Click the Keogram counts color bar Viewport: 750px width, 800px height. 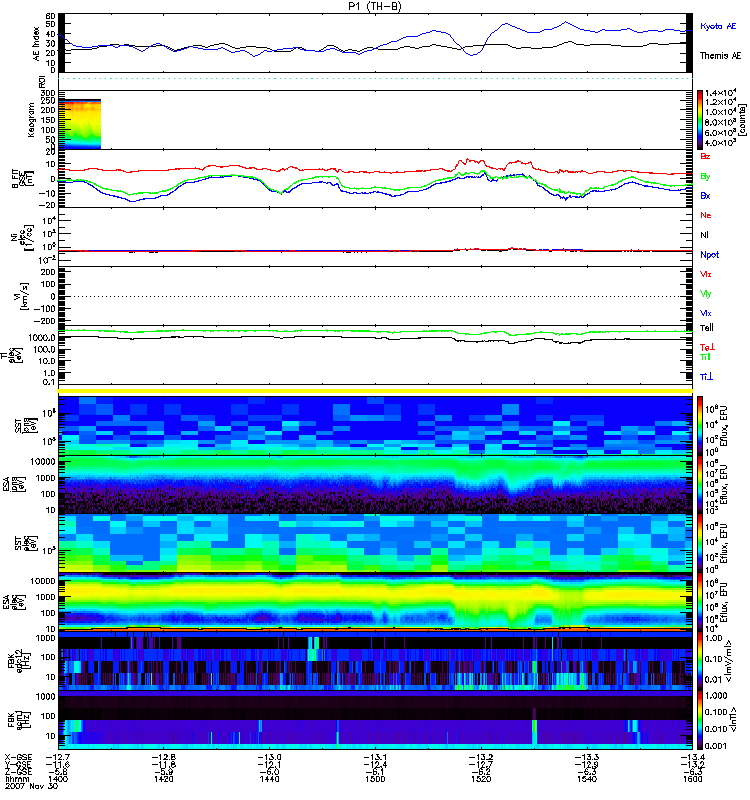click(x=700, y=119)
